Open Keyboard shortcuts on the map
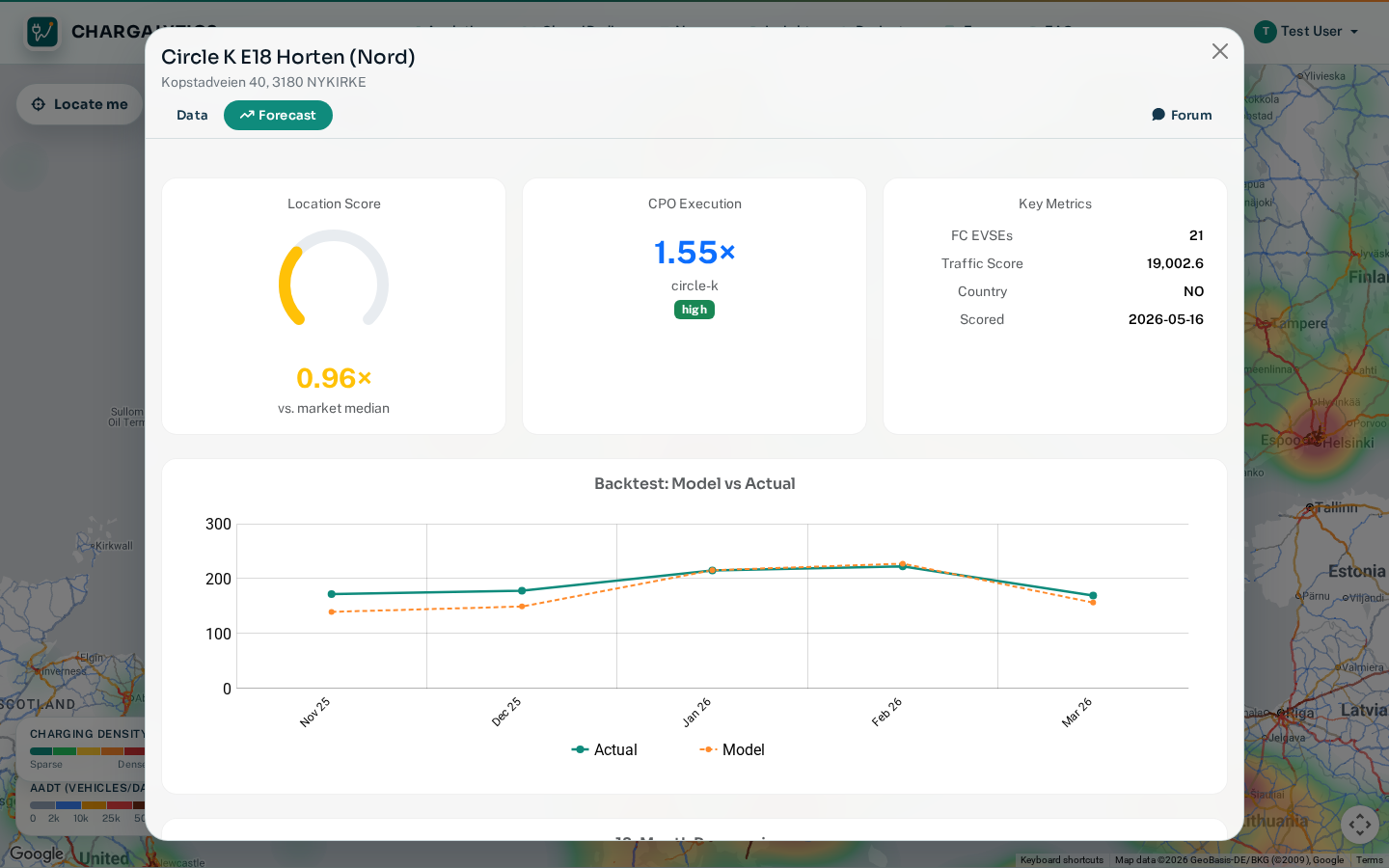This screenshot has height=868, width=1389. pyautogui.click(x=1062, y=860)
